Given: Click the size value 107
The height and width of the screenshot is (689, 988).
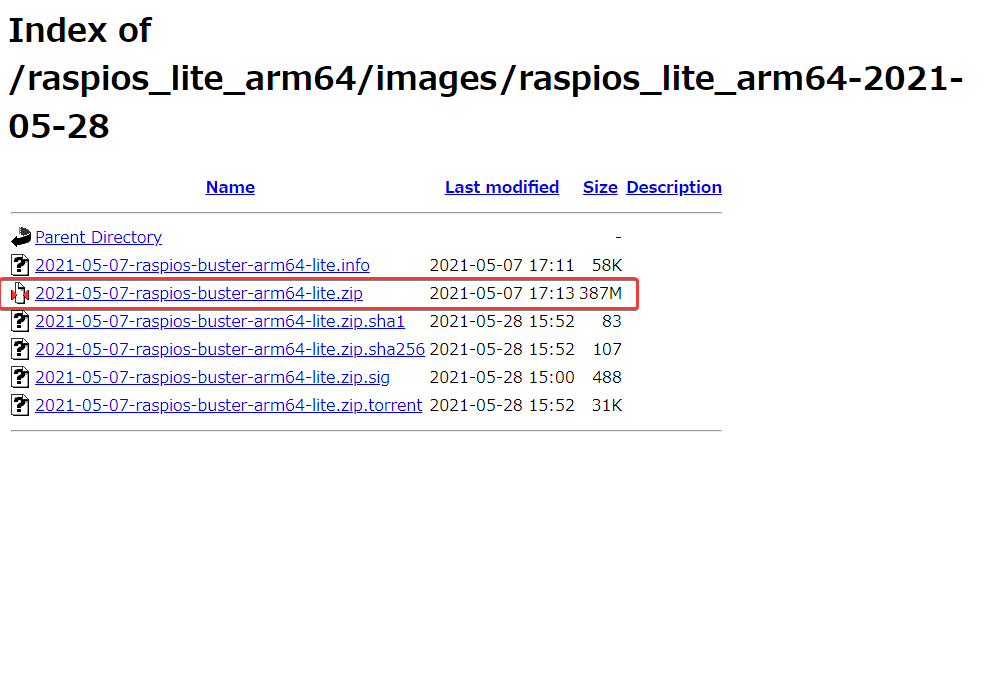Looking at the screenshot, I should [x=607, y=349].
